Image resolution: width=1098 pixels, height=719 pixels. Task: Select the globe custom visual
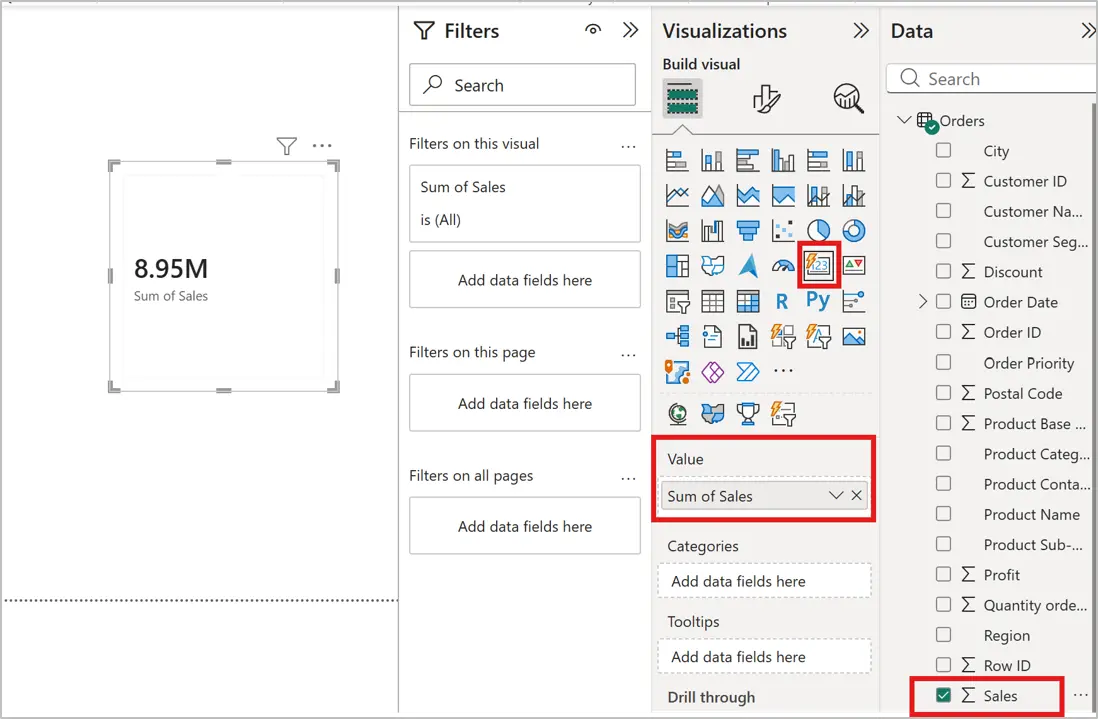tap(676, 414)
